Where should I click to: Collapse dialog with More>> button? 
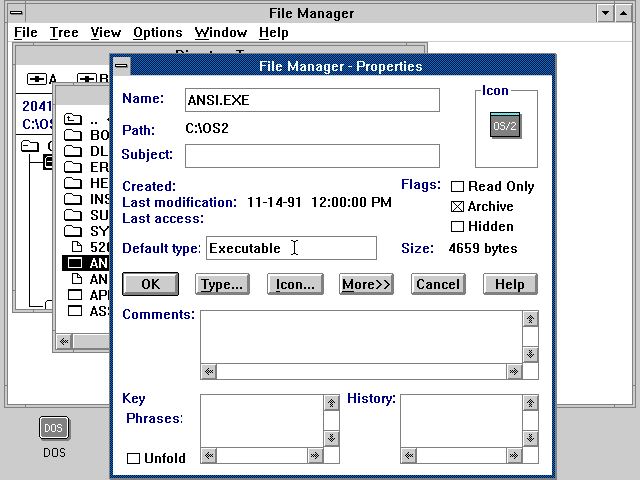[366, 284]
